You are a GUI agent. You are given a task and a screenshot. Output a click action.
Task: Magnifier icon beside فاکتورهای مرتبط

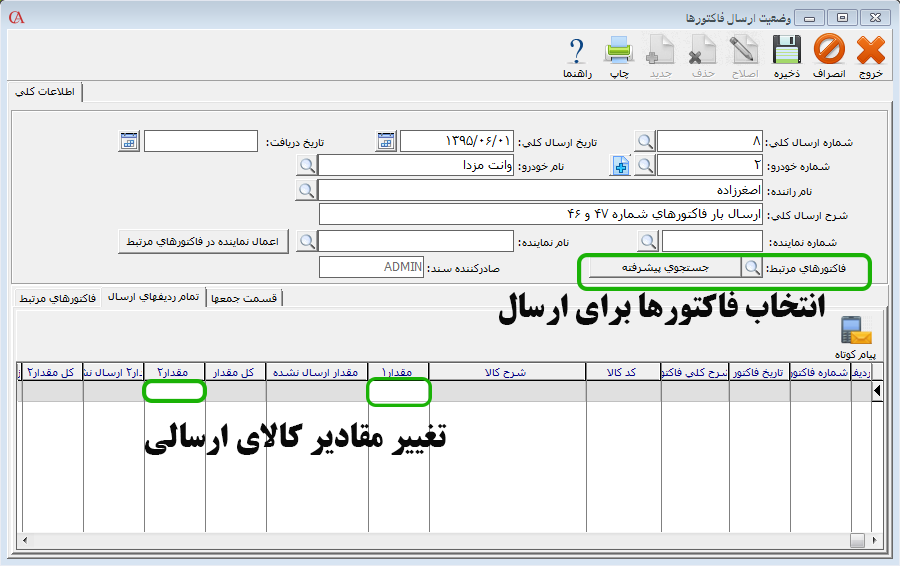(751, 267)
